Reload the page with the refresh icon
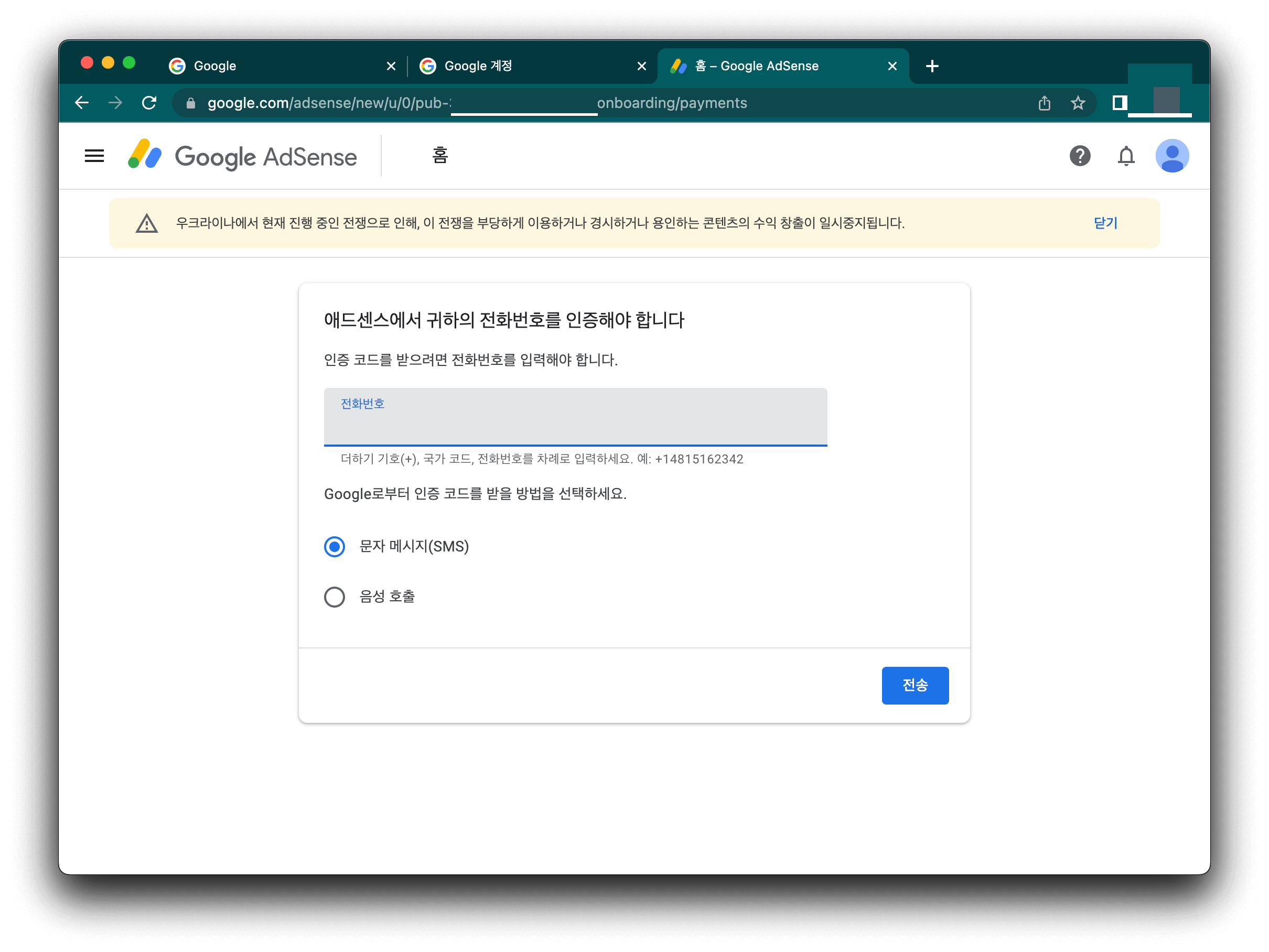This screenshot has height=952, width=1269. (149, 103)
